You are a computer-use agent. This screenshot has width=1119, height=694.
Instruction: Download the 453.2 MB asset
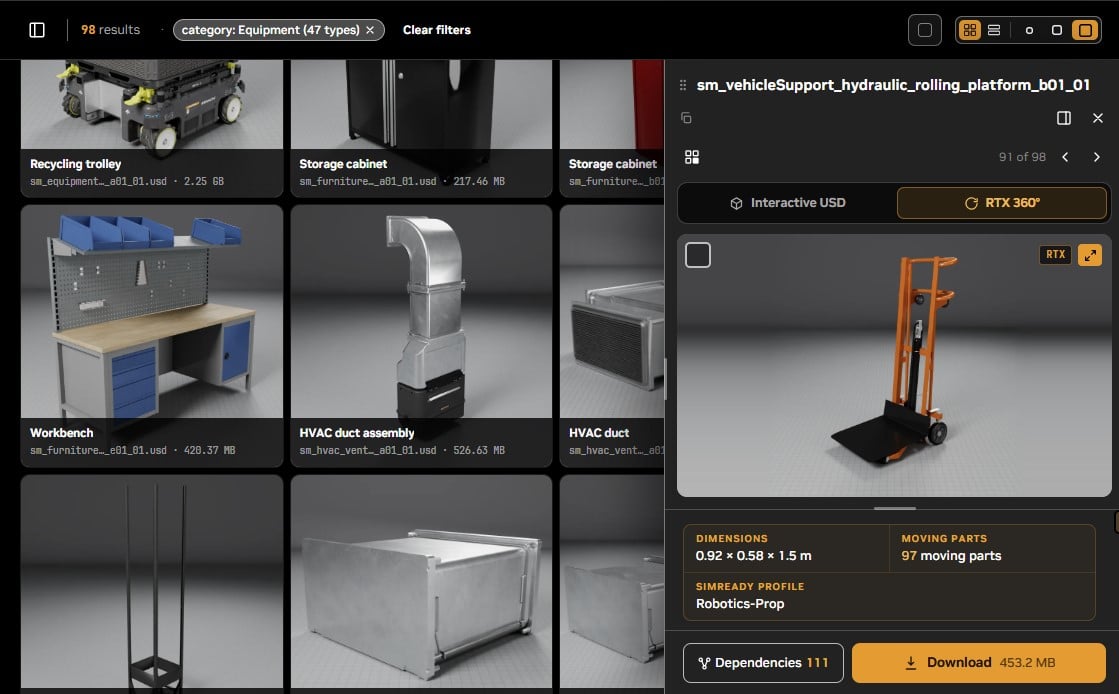tap(979, 663)
